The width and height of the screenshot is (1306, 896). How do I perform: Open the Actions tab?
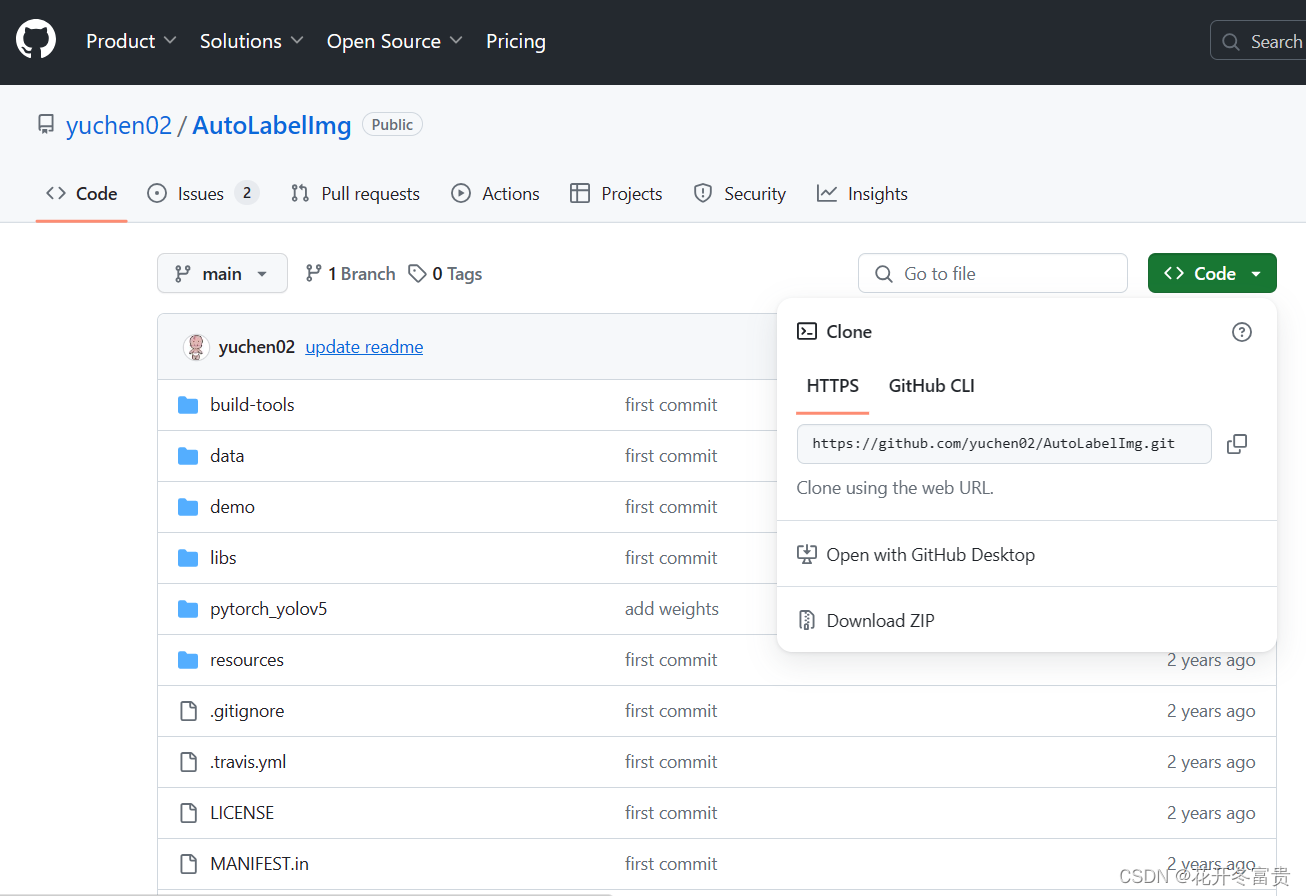[x=495, y=194]
